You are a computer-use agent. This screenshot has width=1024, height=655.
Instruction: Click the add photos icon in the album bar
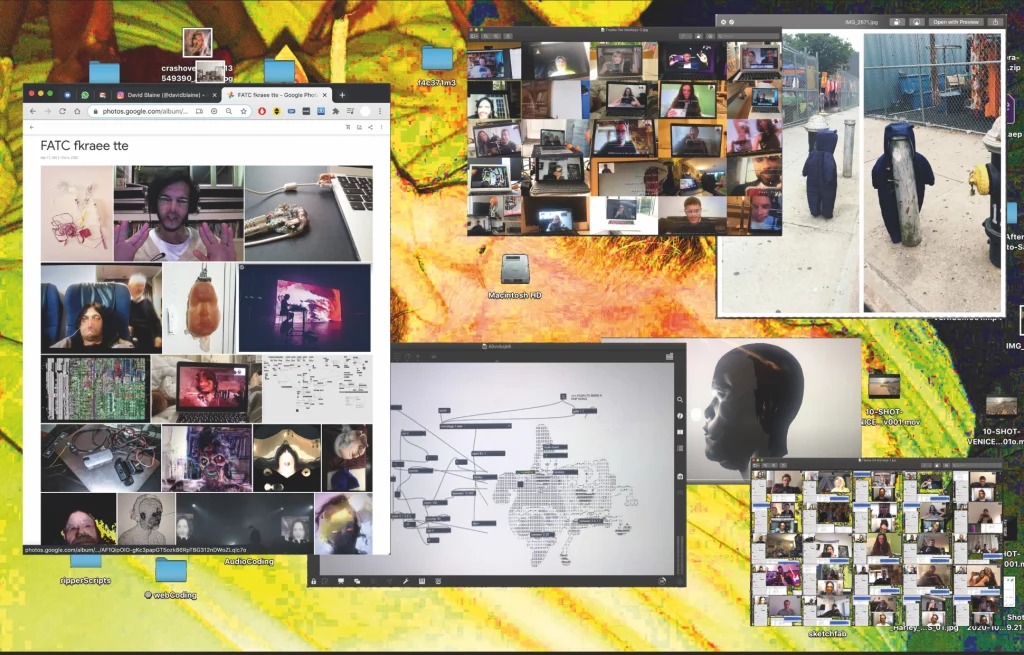[359, 127]
